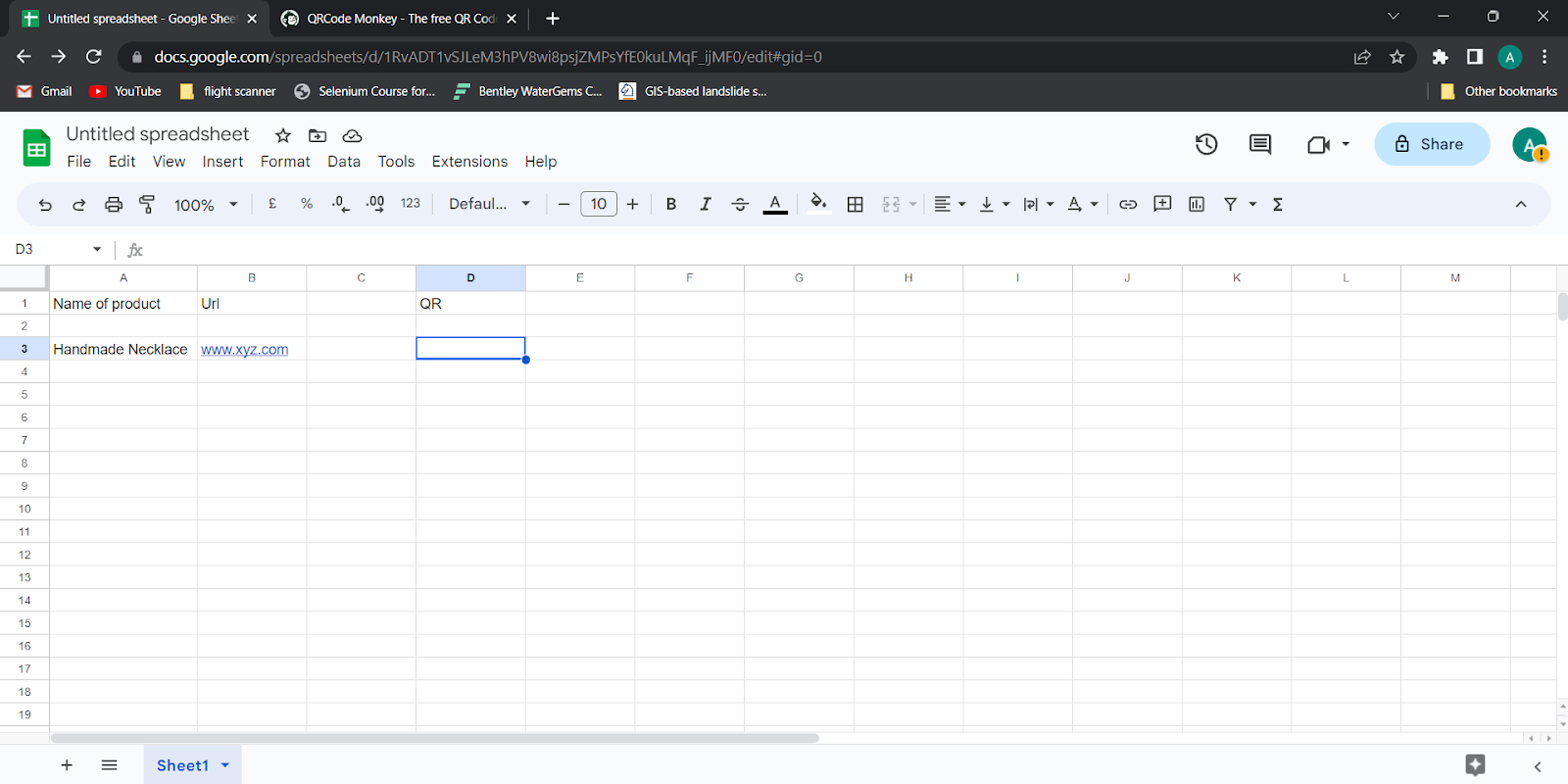Open the Borders tool
The height and width of the screenshot is (784, 1568).
coord(856,204)
